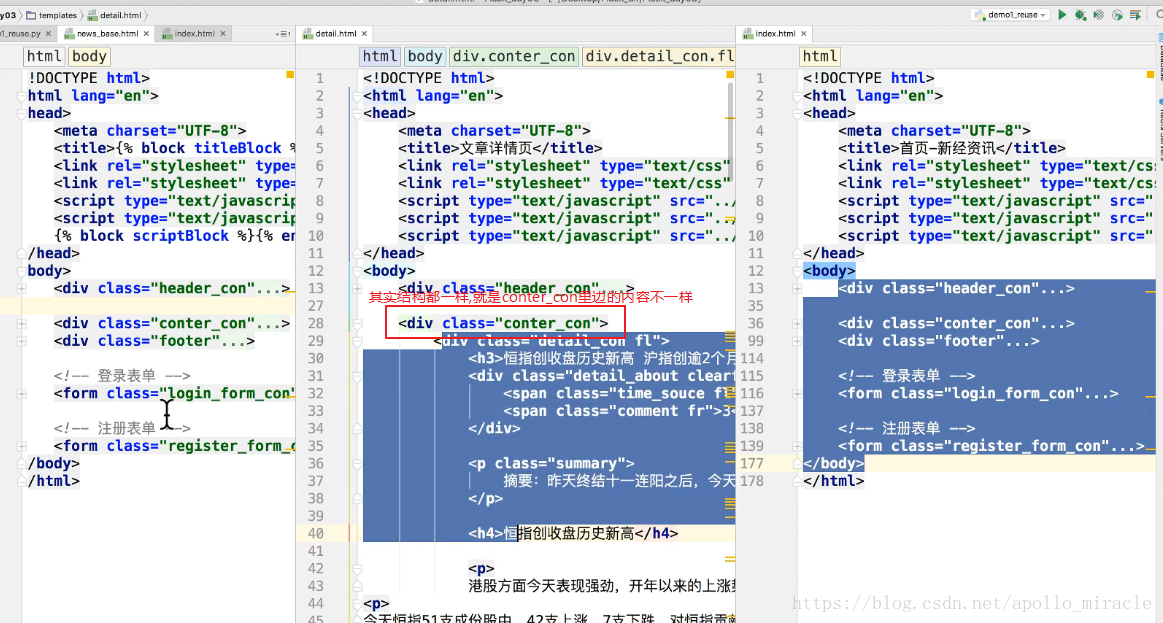Click the concurrency diagram run icon
This screenshot has height=623, width=1163.
pos(1135,14)
